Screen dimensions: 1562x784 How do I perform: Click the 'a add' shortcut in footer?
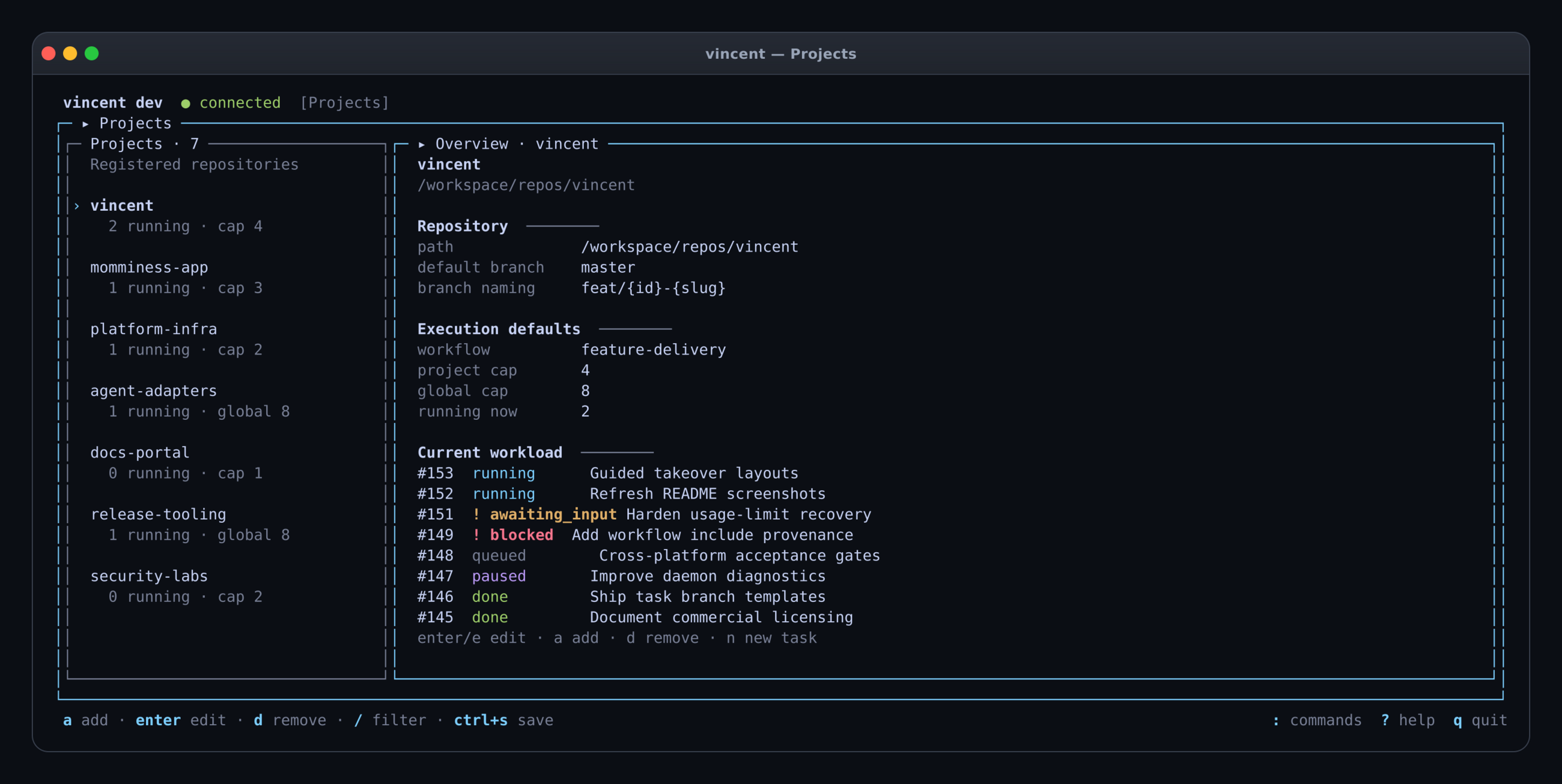tap(85, 720)
